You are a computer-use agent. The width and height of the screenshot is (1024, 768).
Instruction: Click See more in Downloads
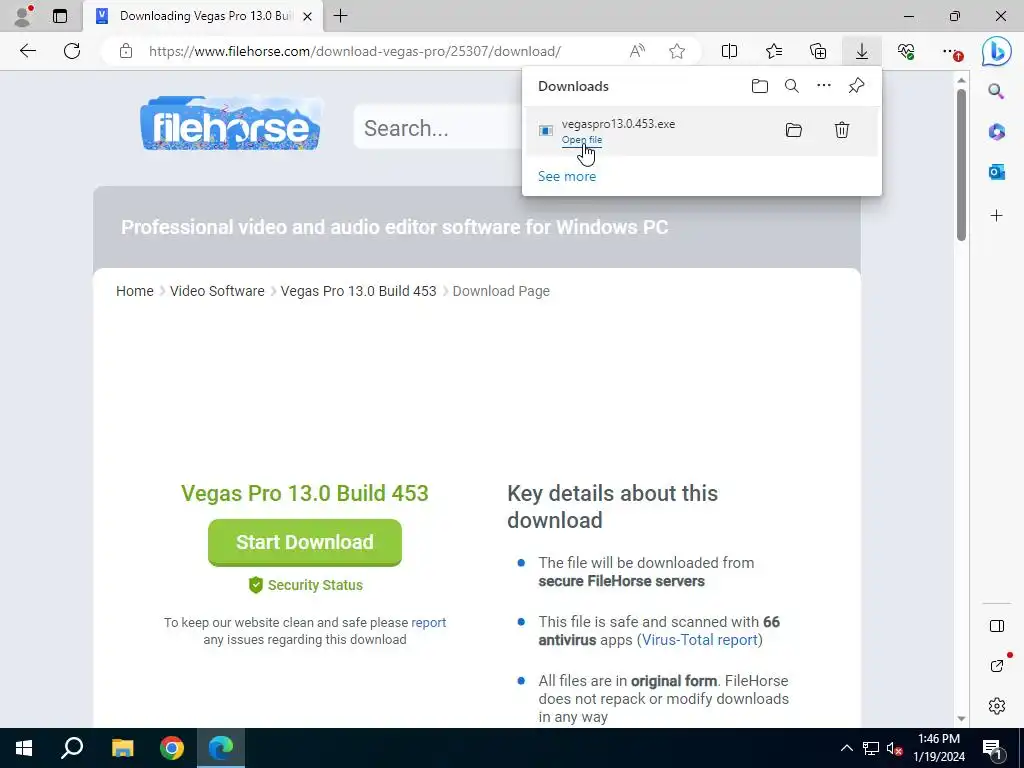(567, 176)
